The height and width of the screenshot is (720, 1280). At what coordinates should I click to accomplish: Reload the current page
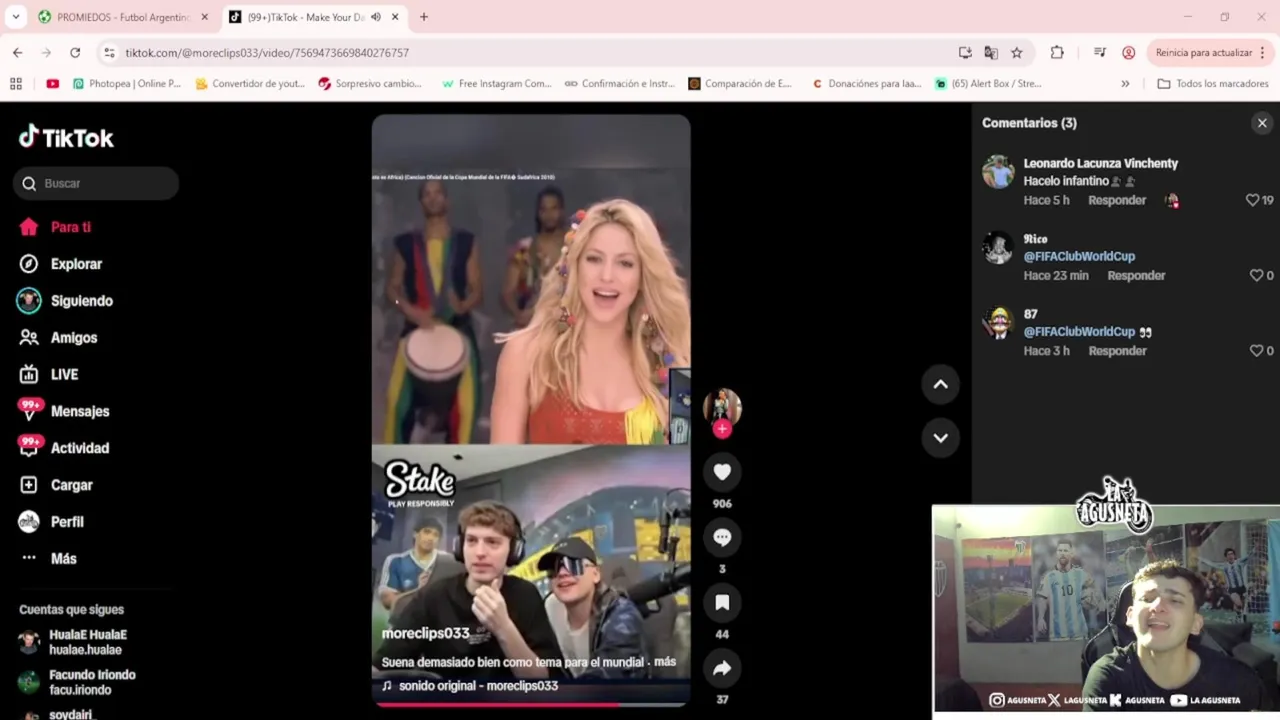pyautogui.click(x=75, y=52)
